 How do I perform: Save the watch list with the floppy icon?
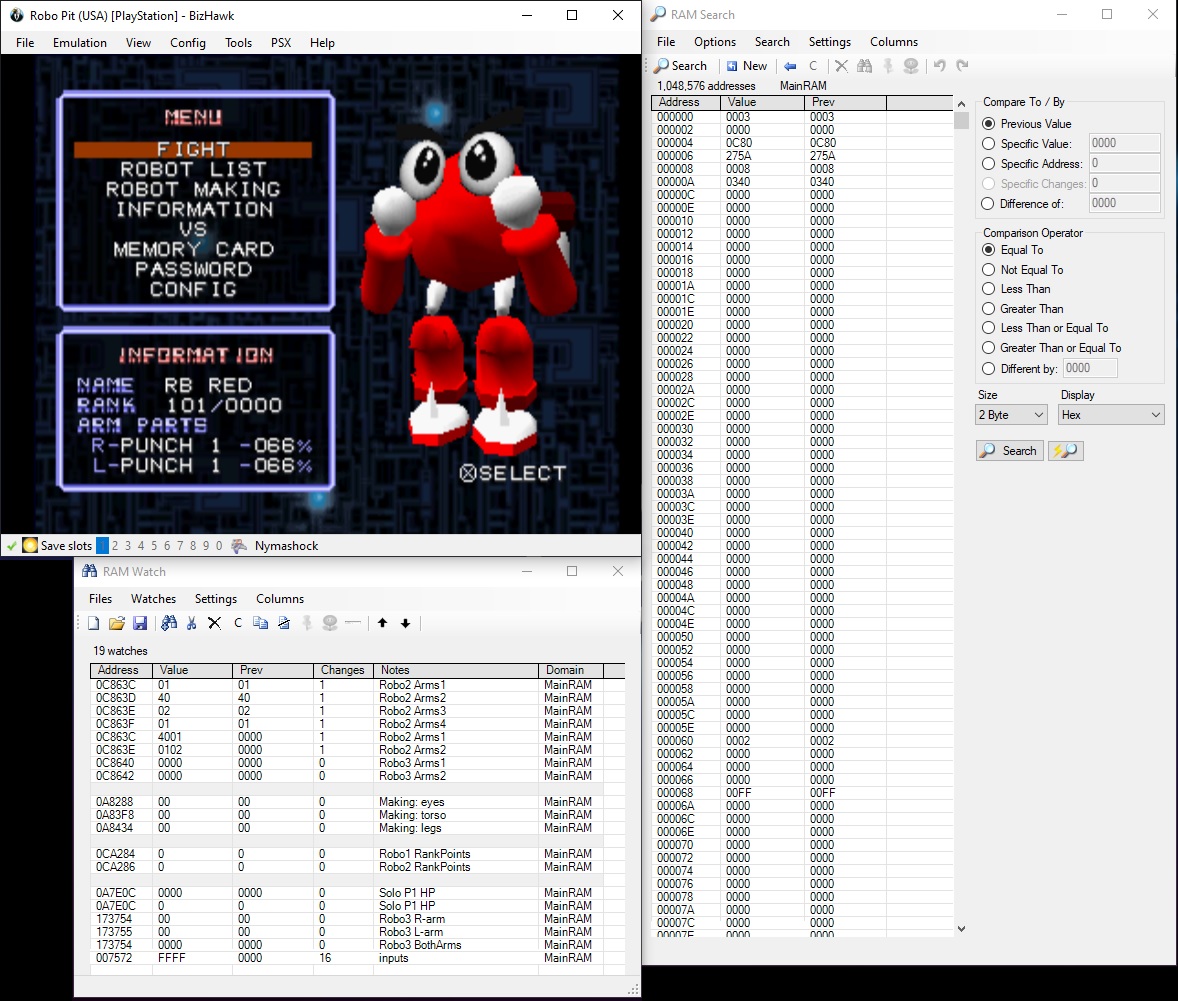tap(140, 623)
